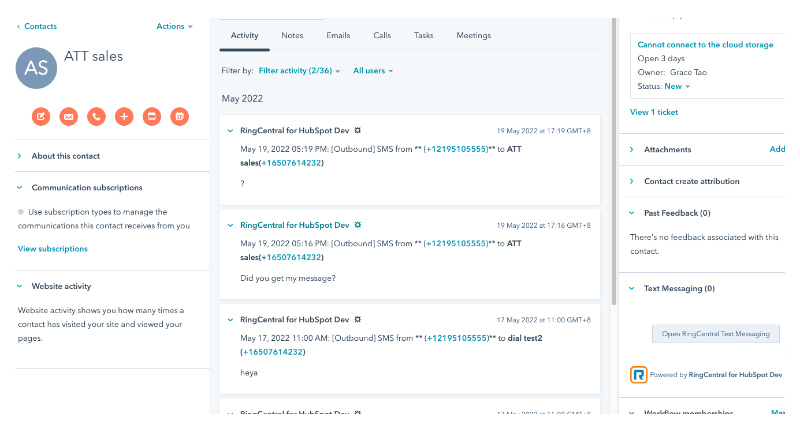Screen dimensions: 800x434
Task: Open the All users filter dropdown
Action: [x=373, y=71]
